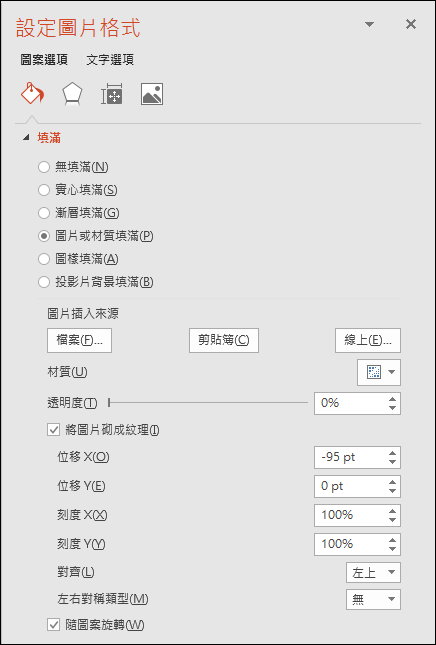This screenshot has height=645, width=436.
Task: Open the Size & Properties icon tab
Action: pos(112,94)
